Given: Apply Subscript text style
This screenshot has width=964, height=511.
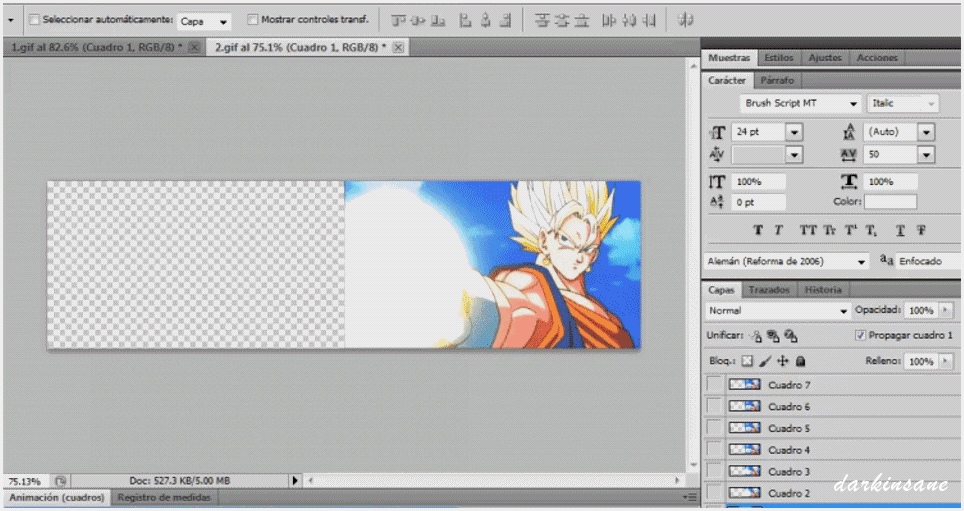Looking at the screenshot, I should pos(871,230).
